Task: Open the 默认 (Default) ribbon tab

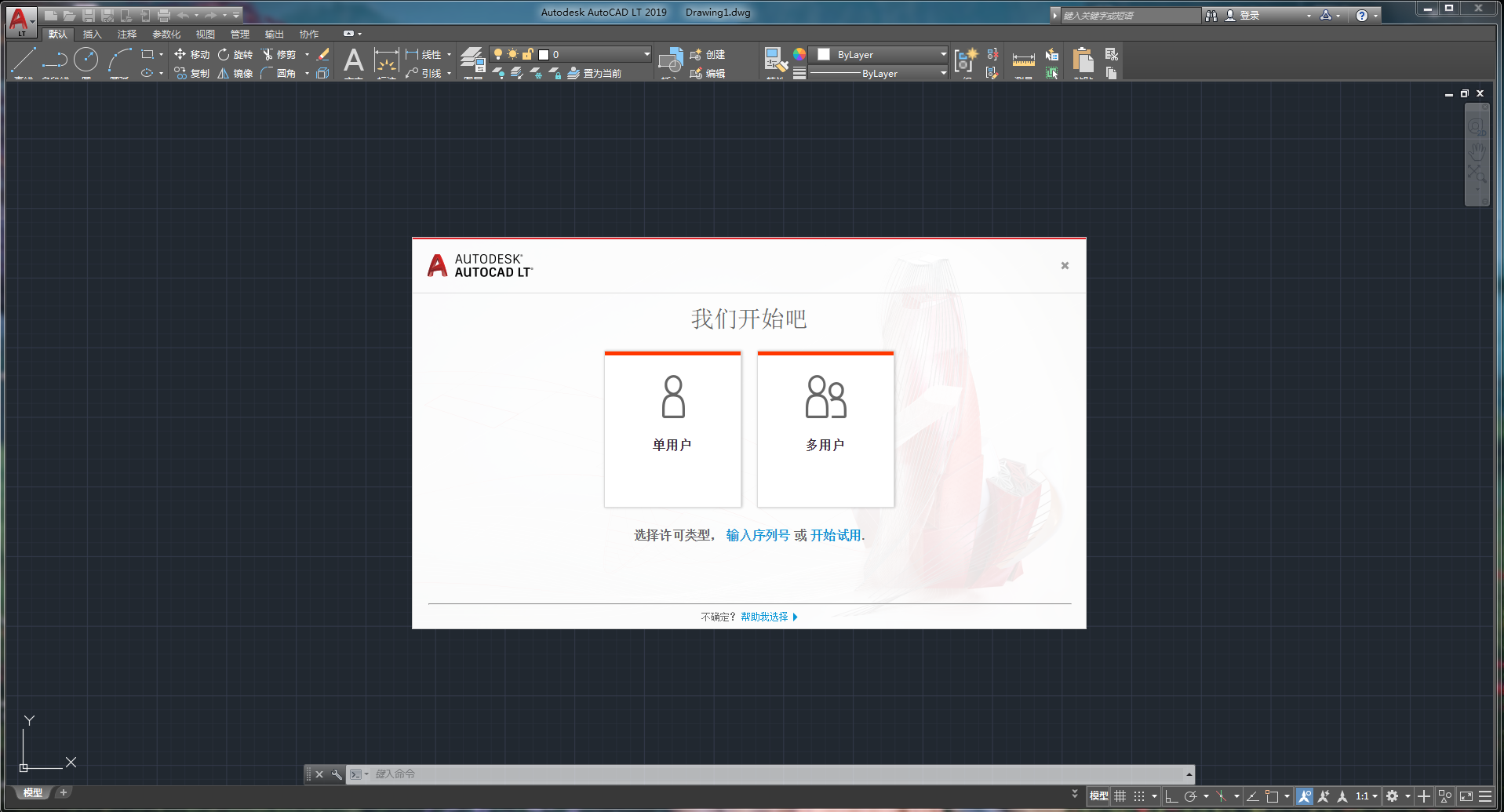Action: point(58,34)
